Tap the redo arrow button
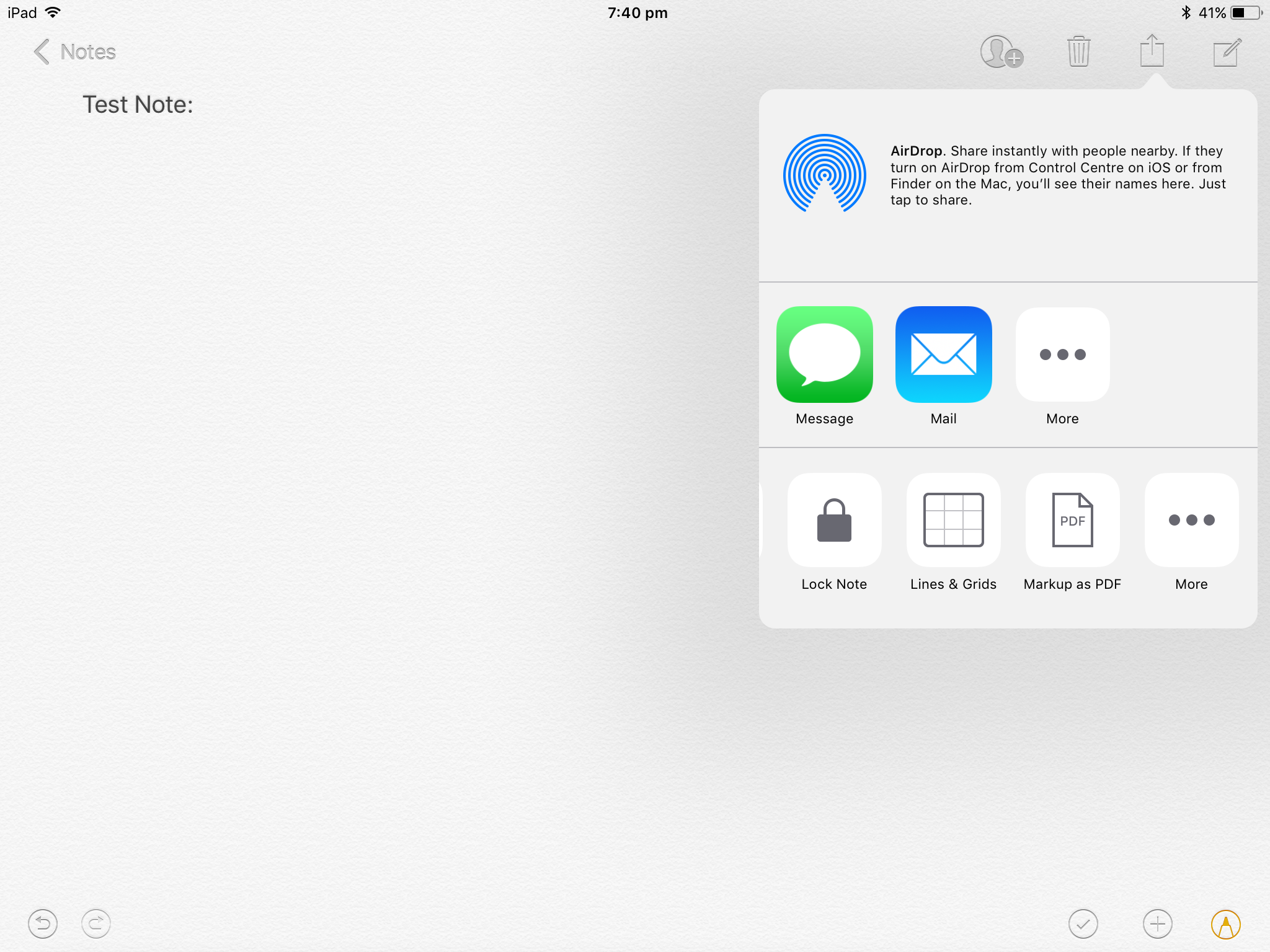This screenshot has height=952, width=1270. [x=96, y=924]
